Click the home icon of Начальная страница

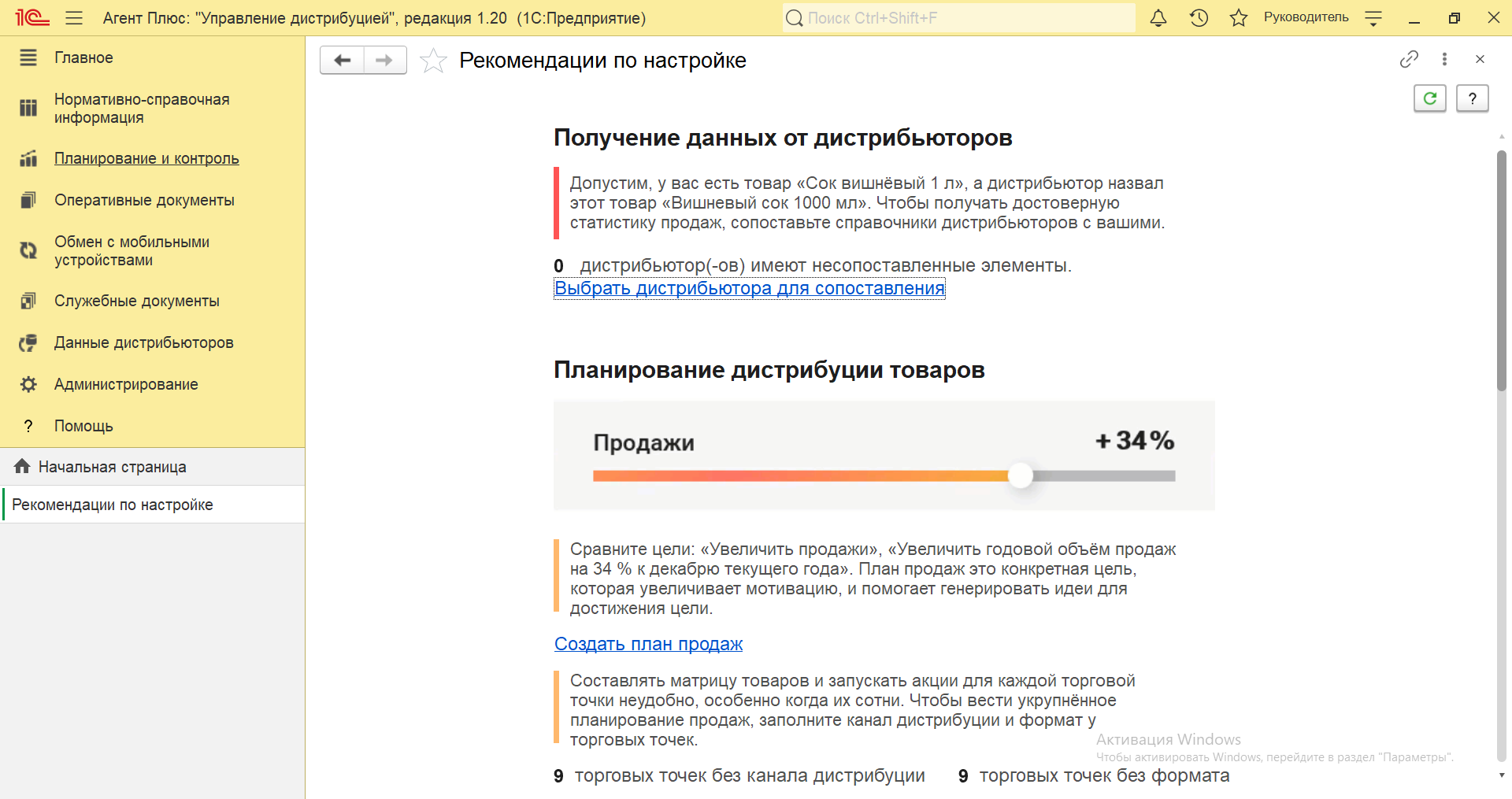click(x=22, y=466)
